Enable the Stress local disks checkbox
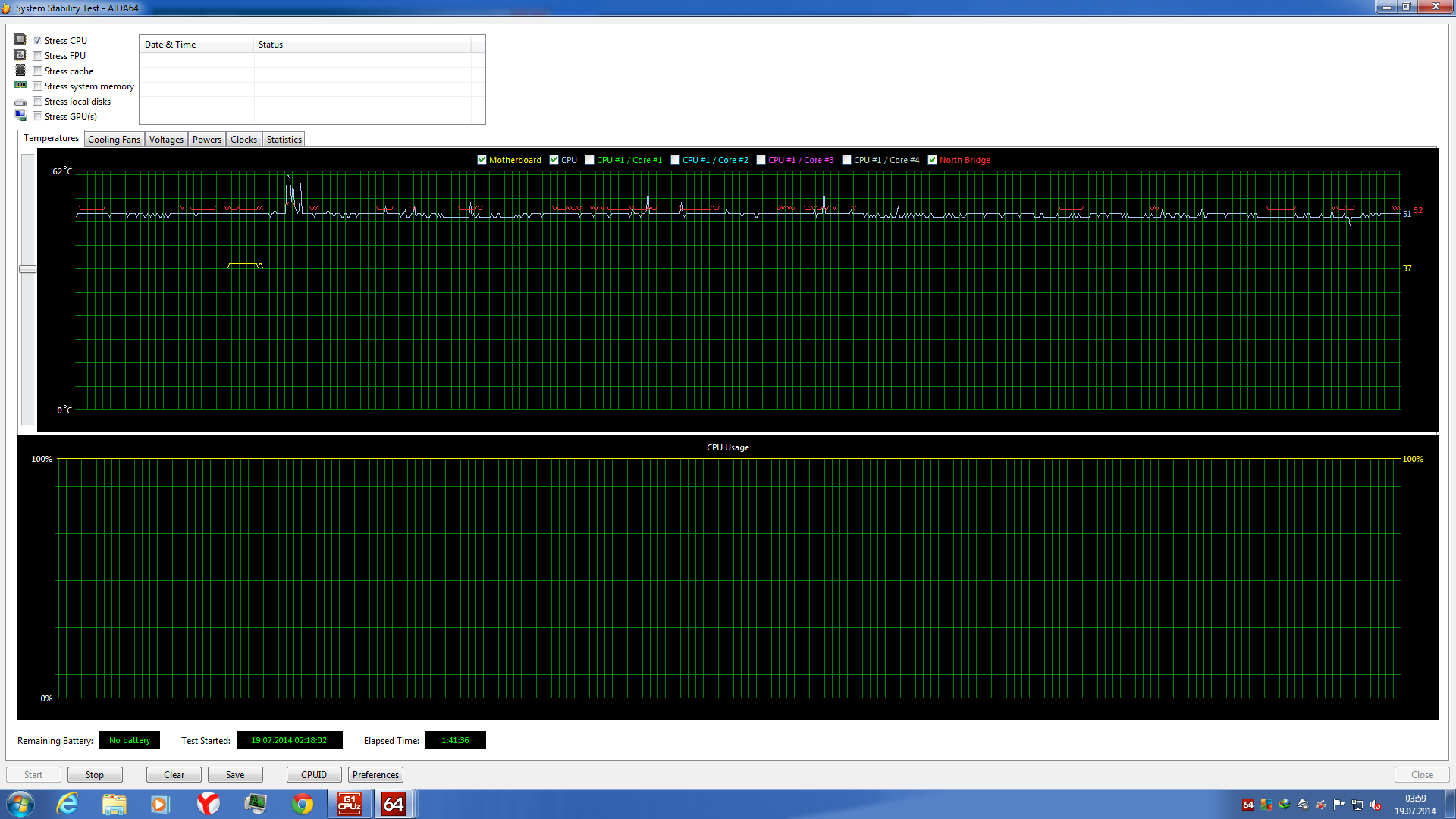This screenshot has height=819, width=1456. [x=37, y=102]
